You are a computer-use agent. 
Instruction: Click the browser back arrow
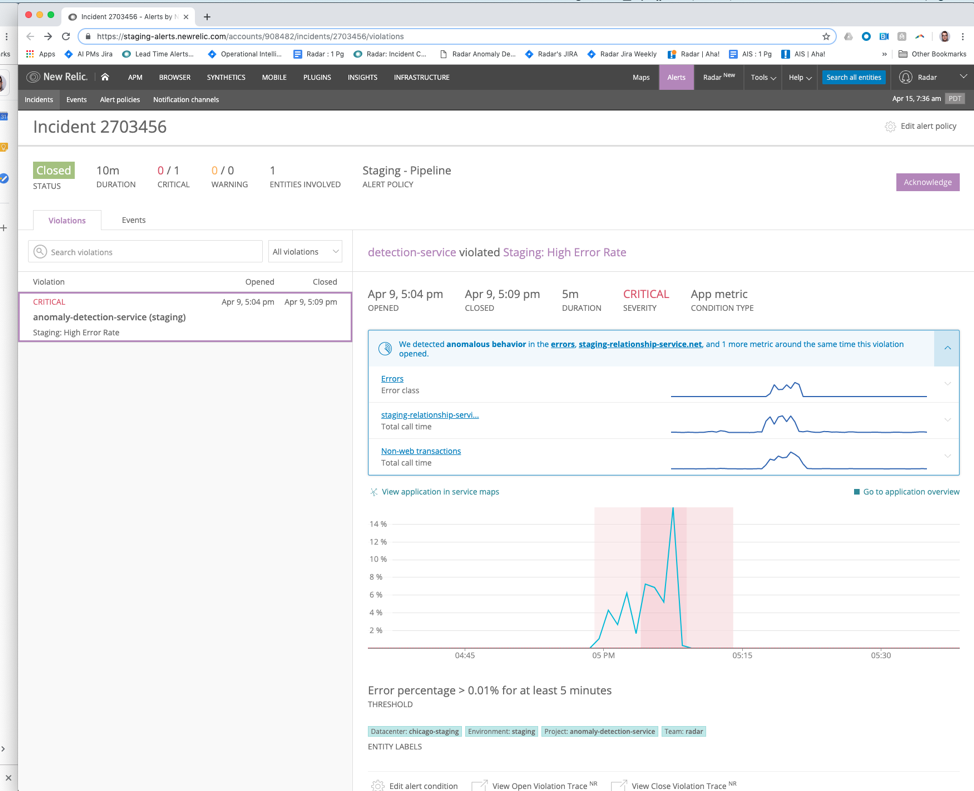coord(30,36)
